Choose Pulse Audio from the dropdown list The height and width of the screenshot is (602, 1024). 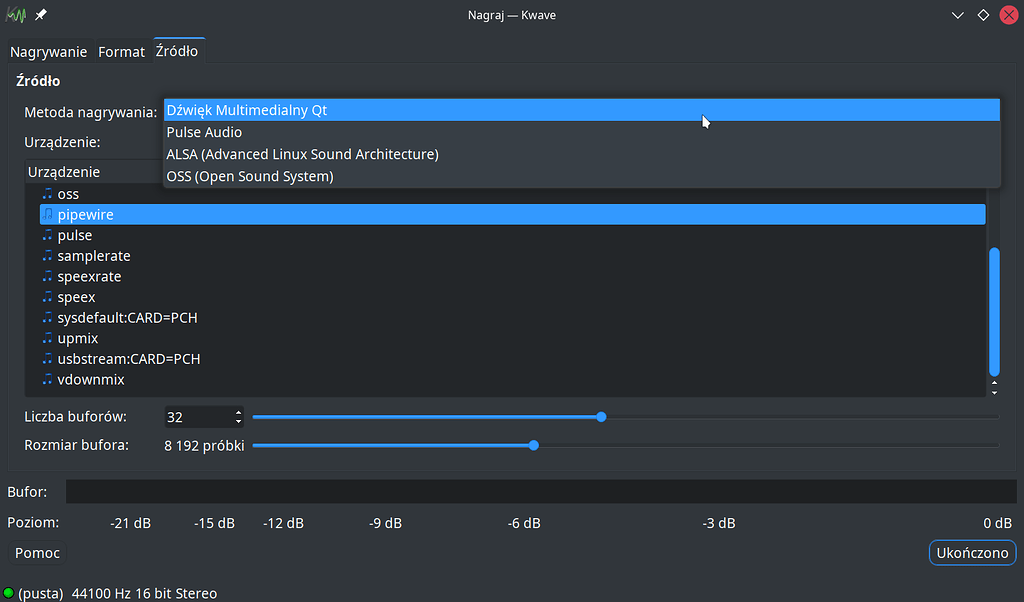(x=205, y=132)
